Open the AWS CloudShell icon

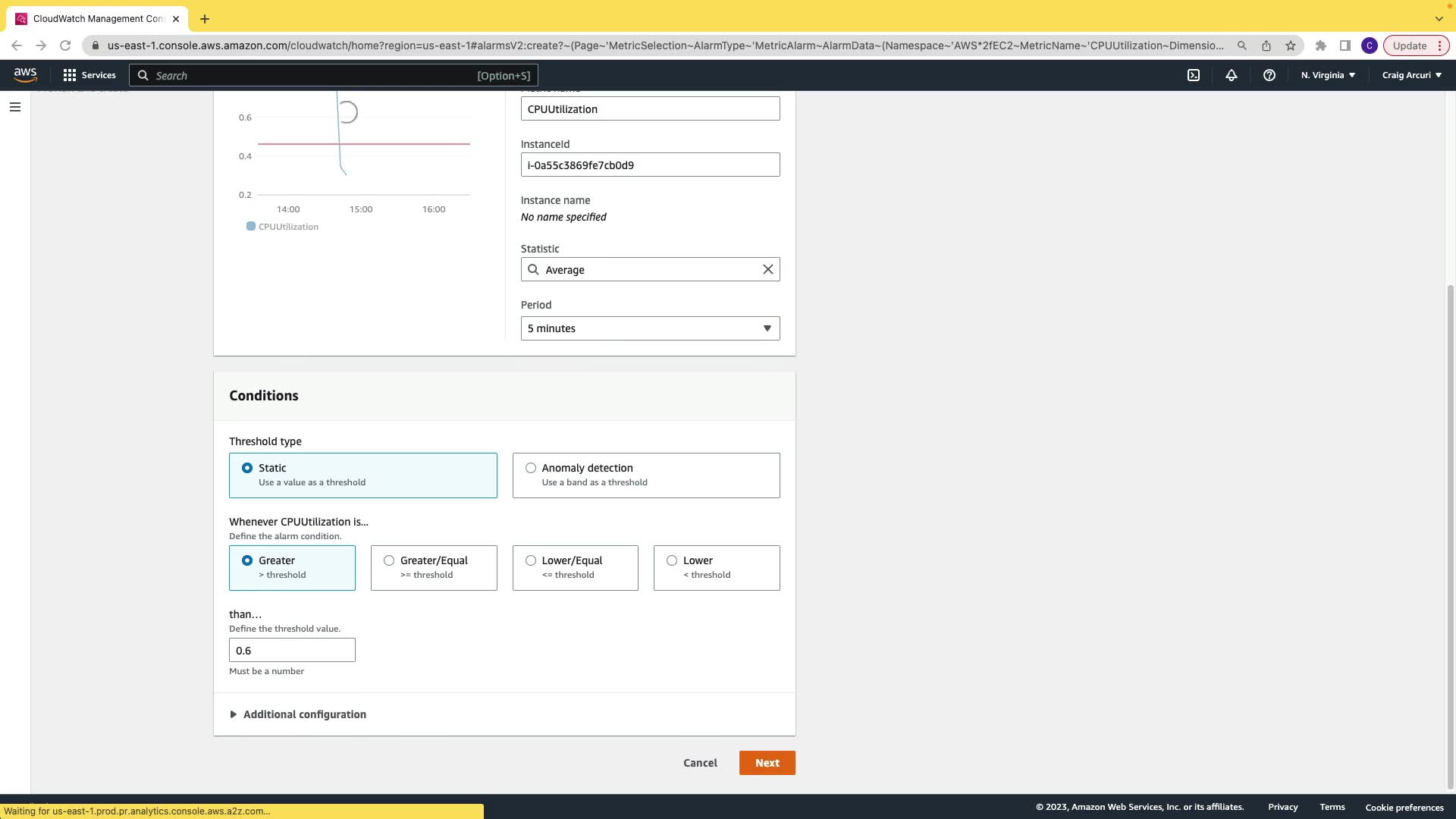tap(1193, 75)
